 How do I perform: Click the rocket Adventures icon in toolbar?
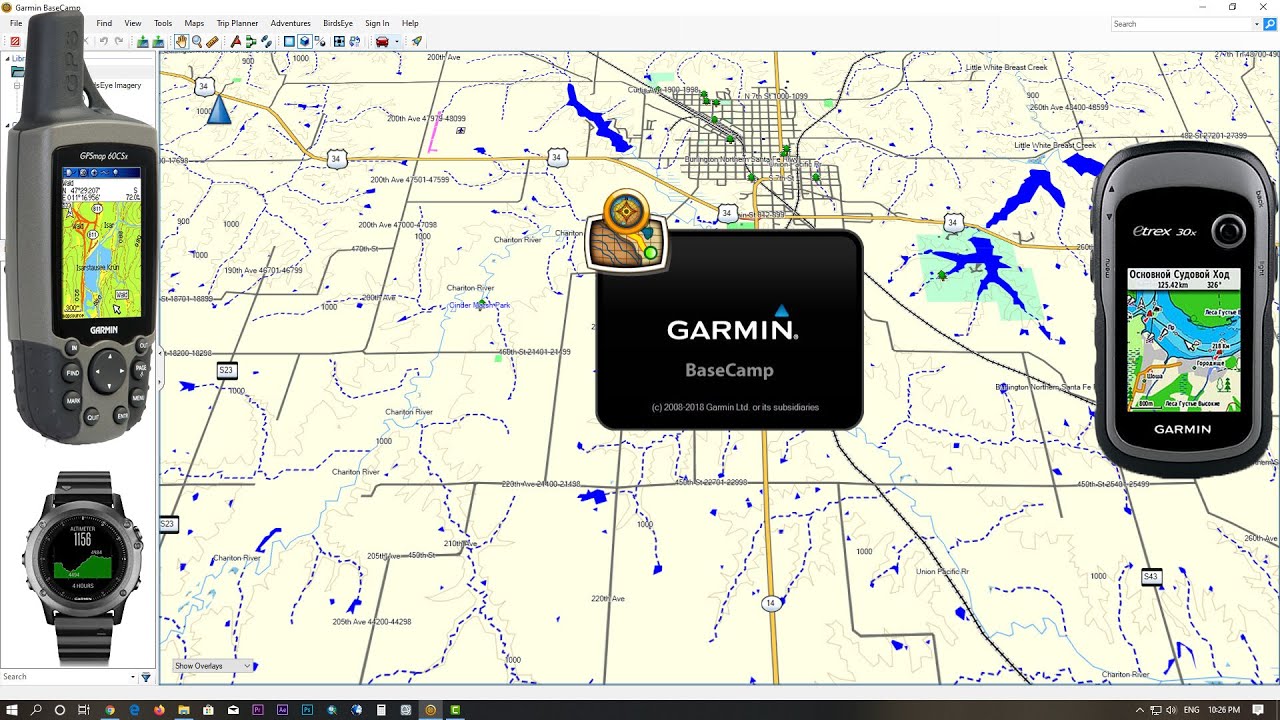coord(417,41)
